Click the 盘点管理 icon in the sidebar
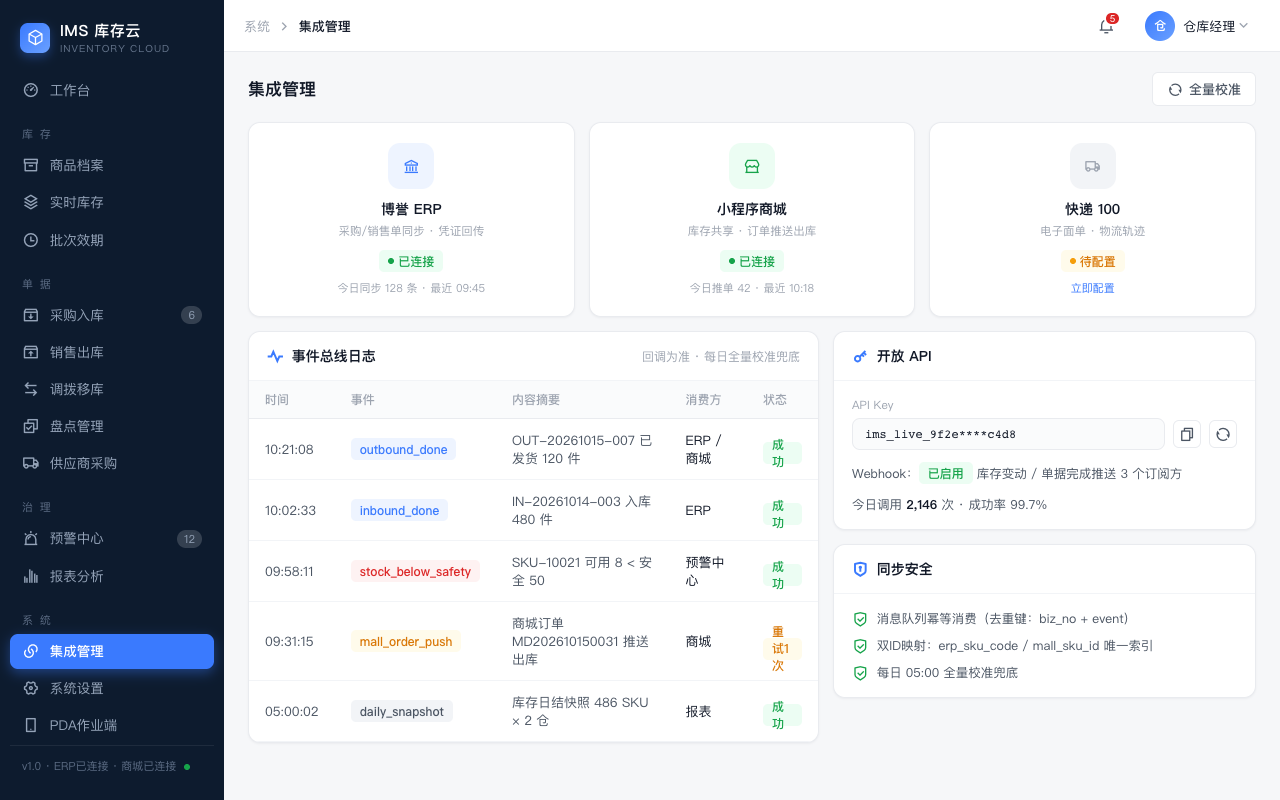 (x=31, y=426)
